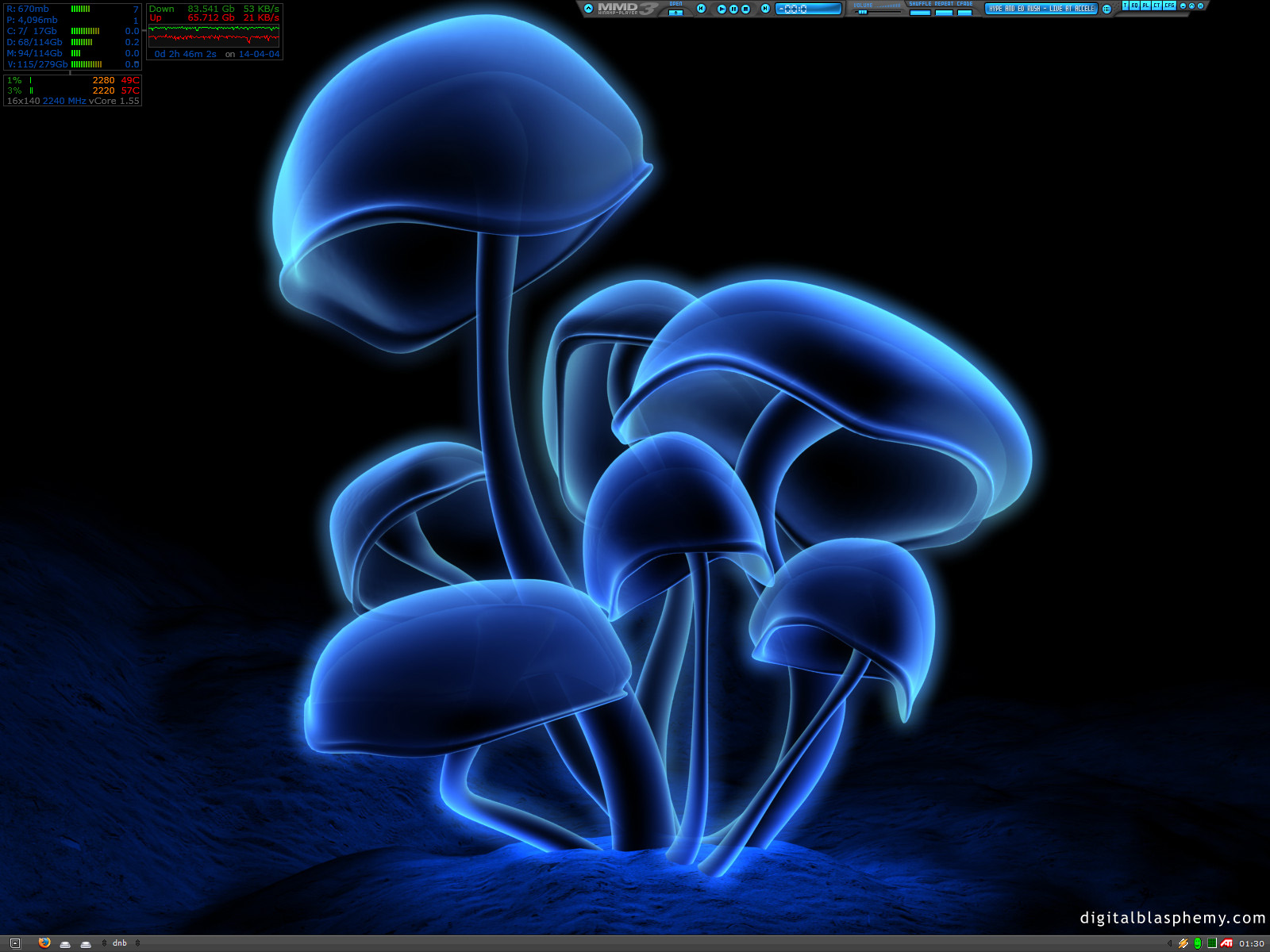This screenshot has height=952, width=1270.
Task: Click the CT button in player
Action: [x=1156, y=6]
